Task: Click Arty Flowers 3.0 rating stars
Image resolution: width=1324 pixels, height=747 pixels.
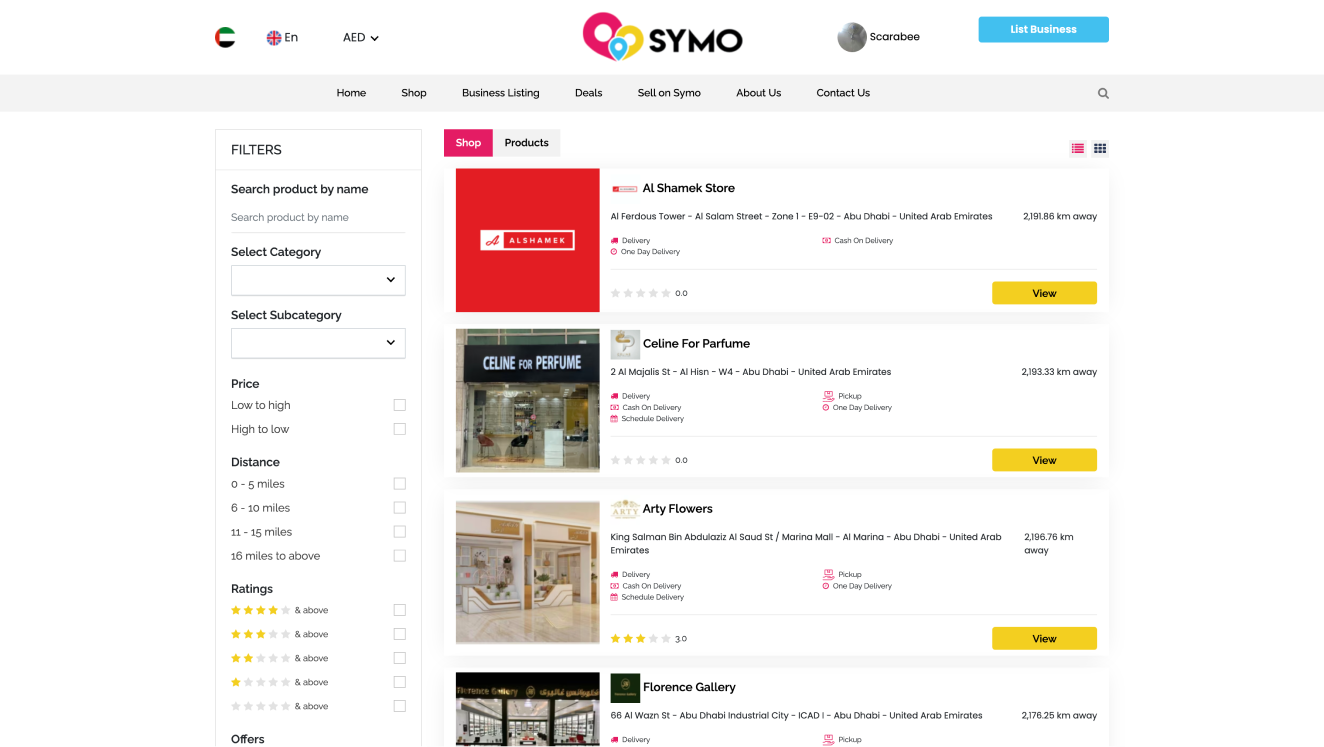Action: 641,638
